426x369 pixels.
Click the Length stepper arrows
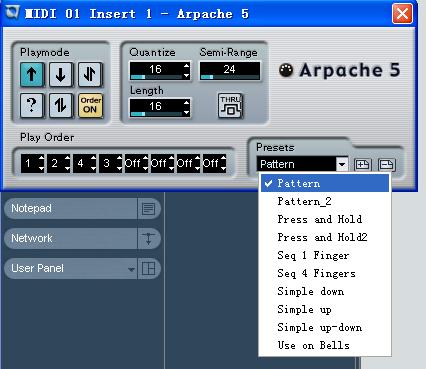[187, 108]
